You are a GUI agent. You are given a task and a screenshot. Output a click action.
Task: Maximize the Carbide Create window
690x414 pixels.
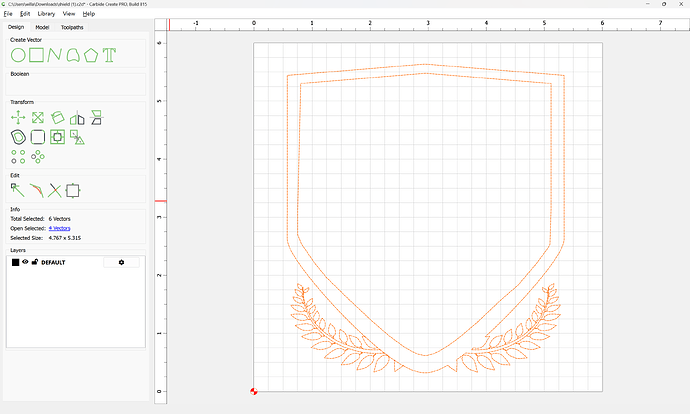point(664,4)
